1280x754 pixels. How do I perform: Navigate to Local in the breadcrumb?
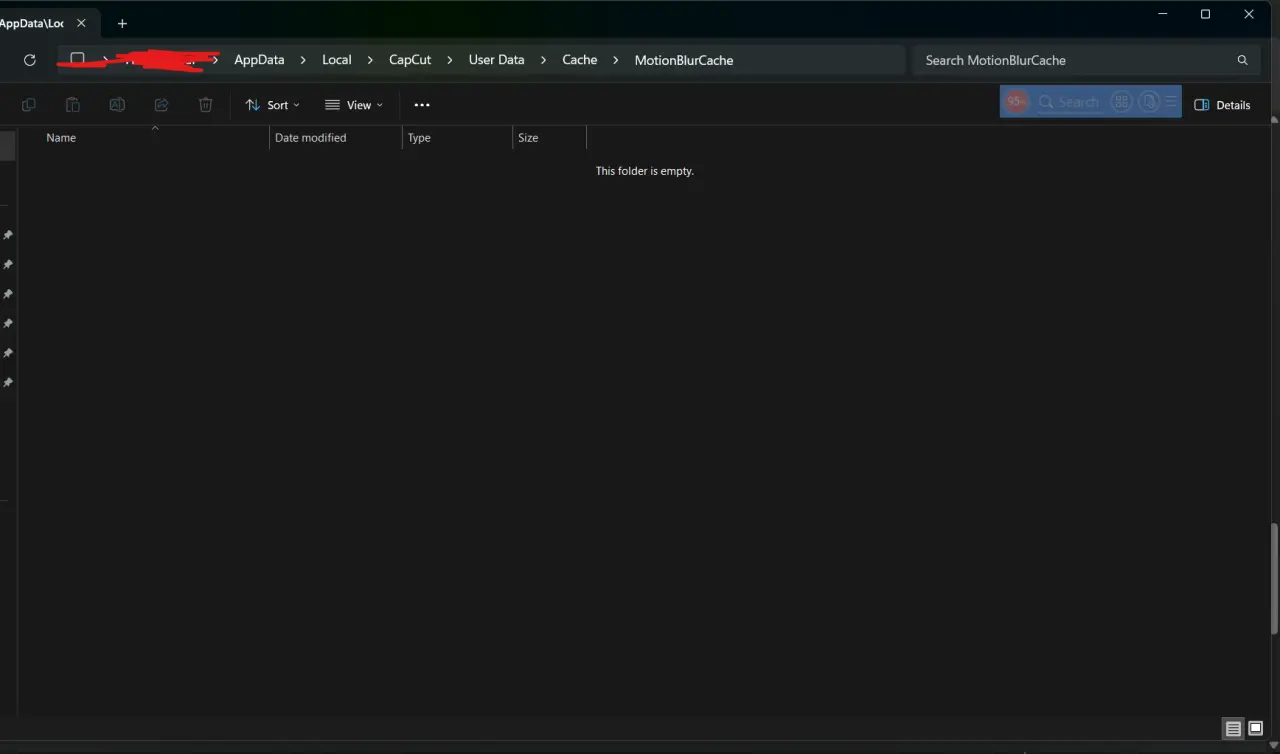pos(337,60)
